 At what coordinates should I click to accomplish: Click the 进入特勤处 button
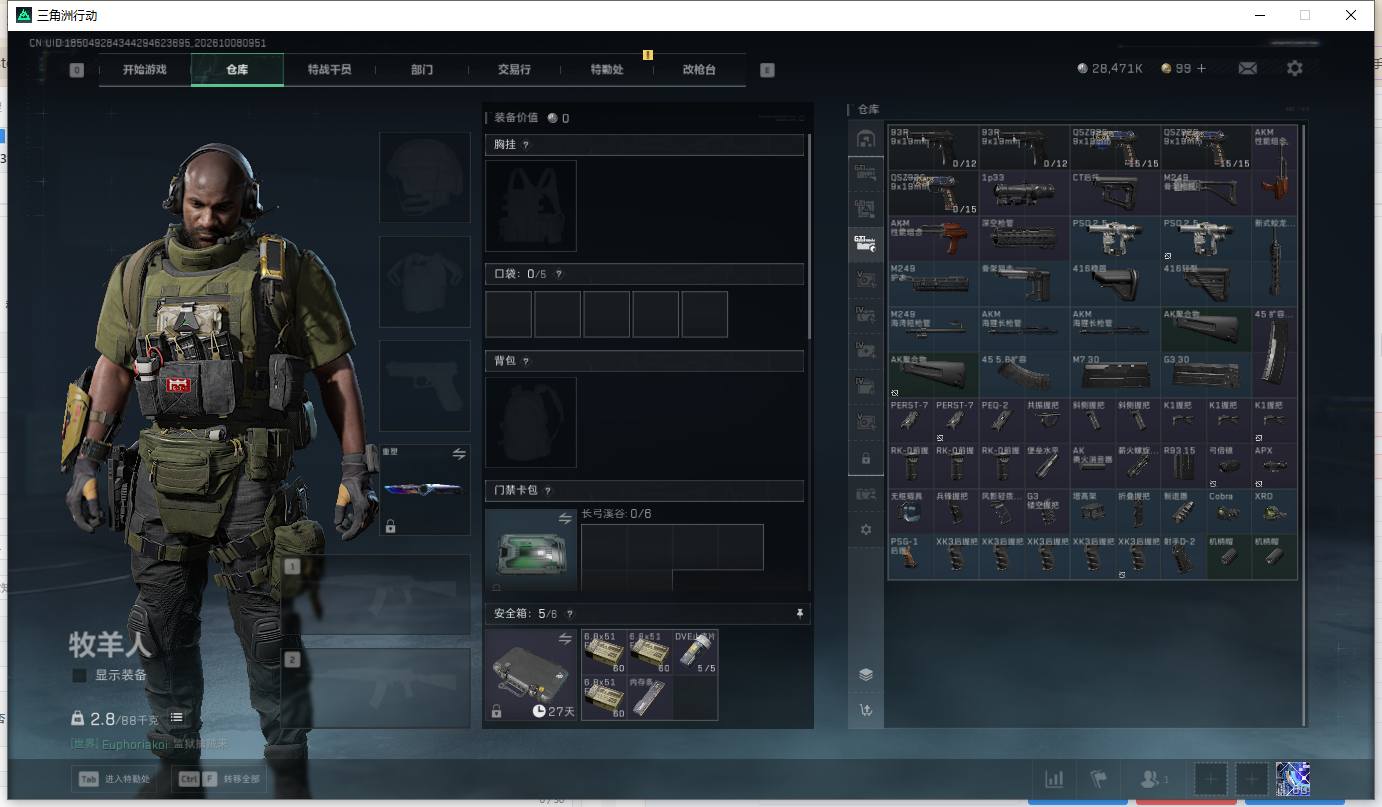coord(113,779)
